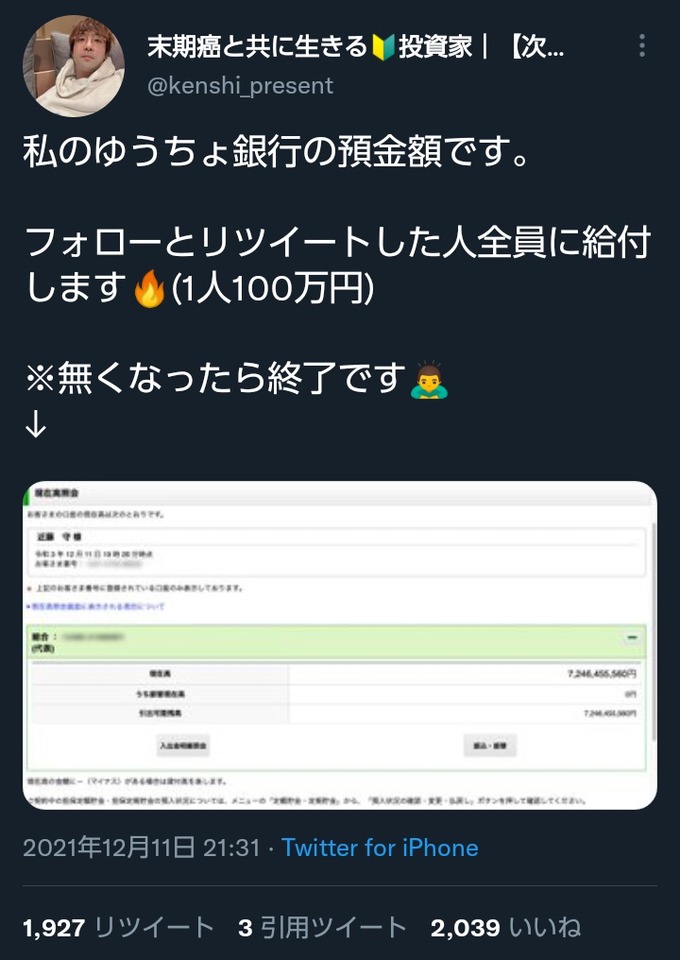
Task: Tap the fire emoji in tweet text
Action: (150, 288)
